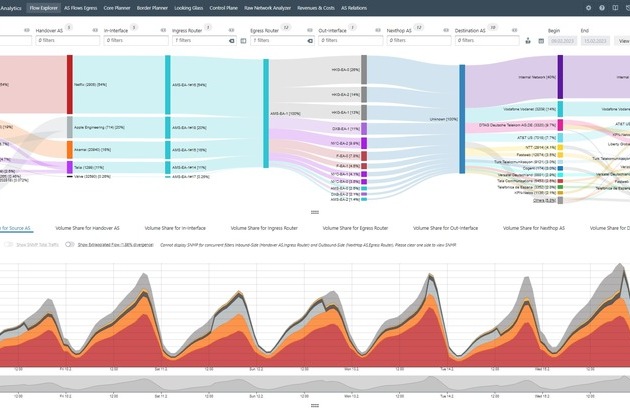Click the resize handle at the bottom of the page
This screenshot has height=412, width=630.
[315, 406]
